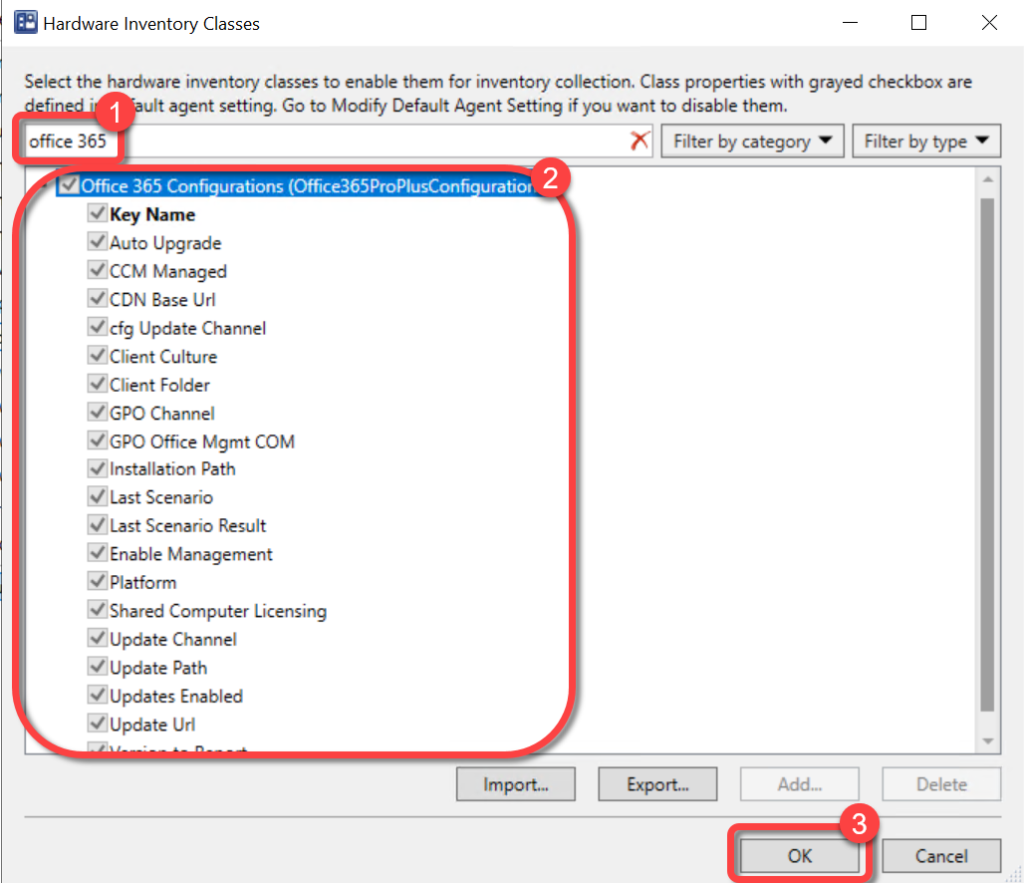The height and width of the screenshot is (883, 1024).
Task: Confirm the selection with the OK button
Action: (799, 856)
